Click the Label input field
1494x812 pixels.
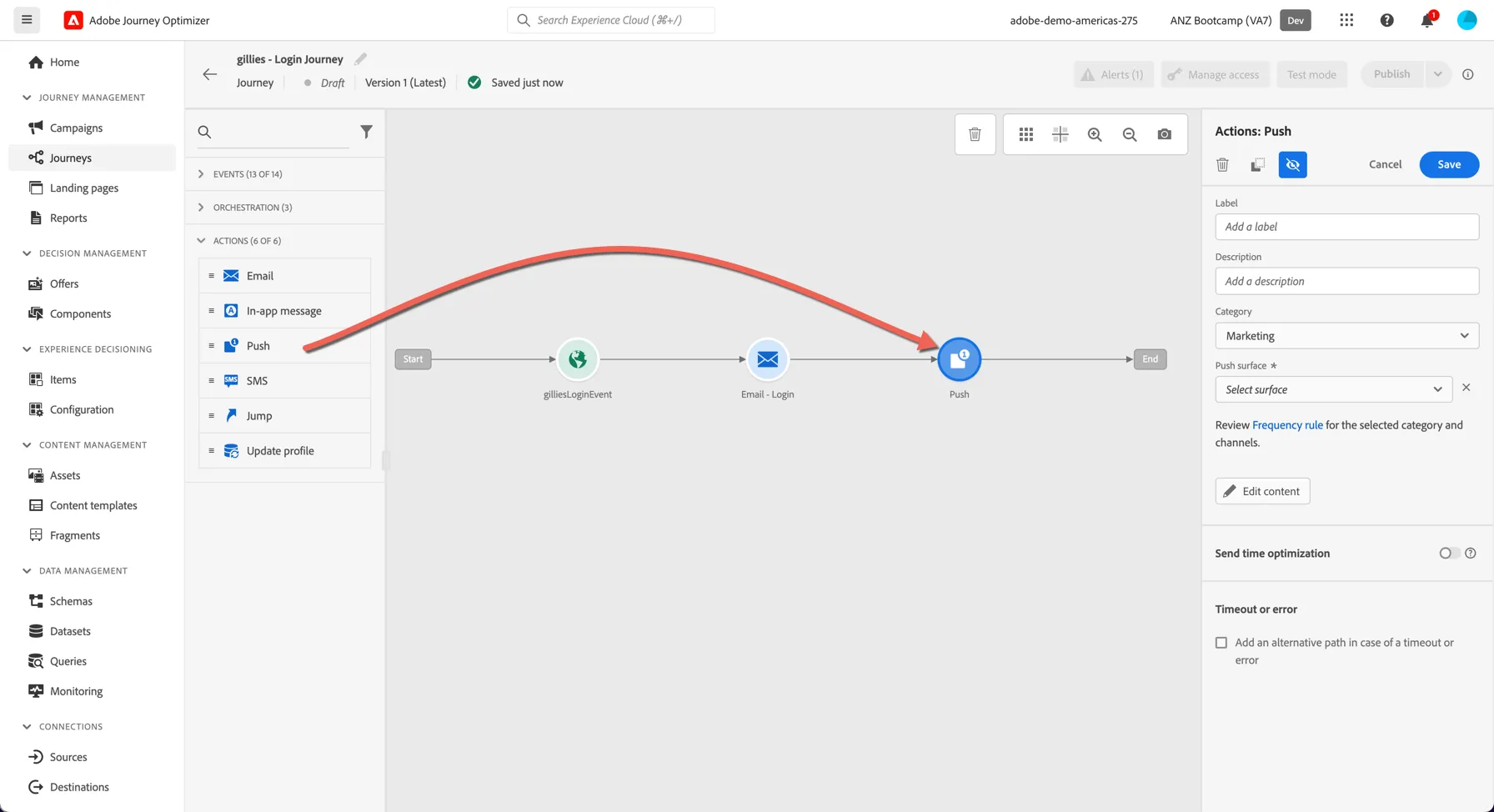tap(1346, 227)
